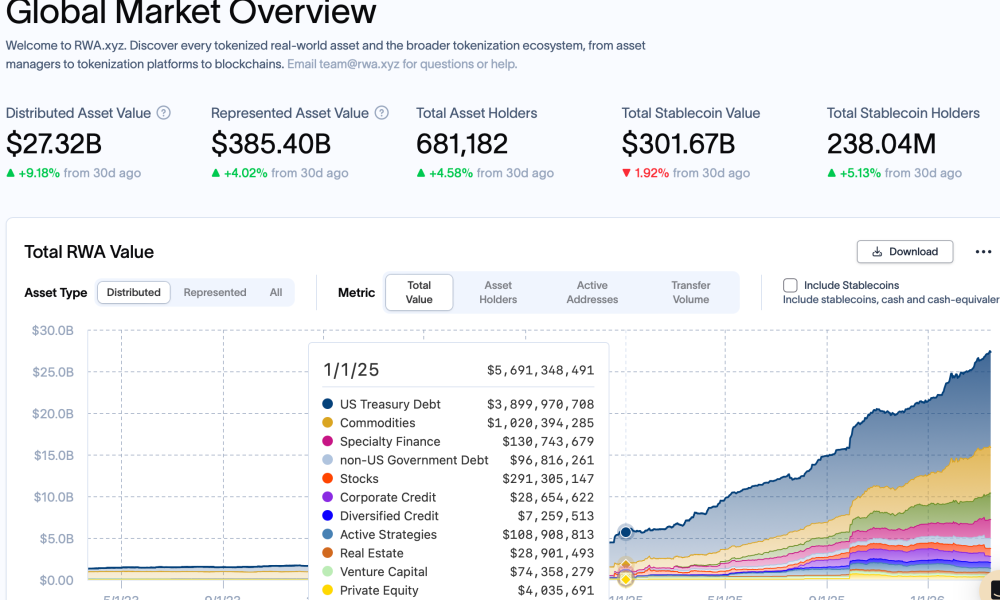This screenshot has width=1000, height=600.
Task: Select the Active Addresses metric tab
Action: pos(592,292)
